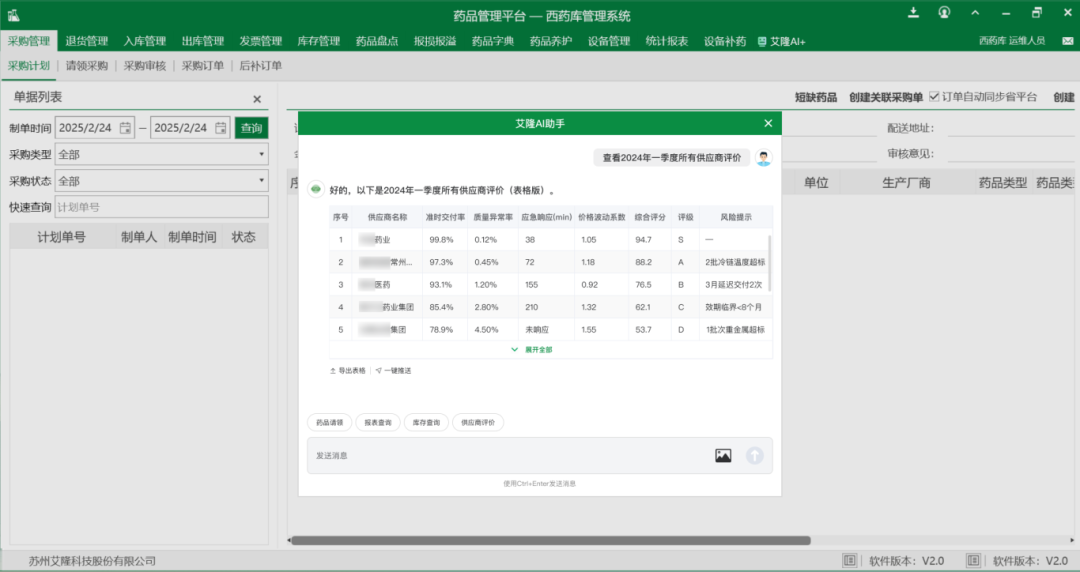Close the 单据列表 panel
Screen dimensions: 1080x572
tap(257, 99)
